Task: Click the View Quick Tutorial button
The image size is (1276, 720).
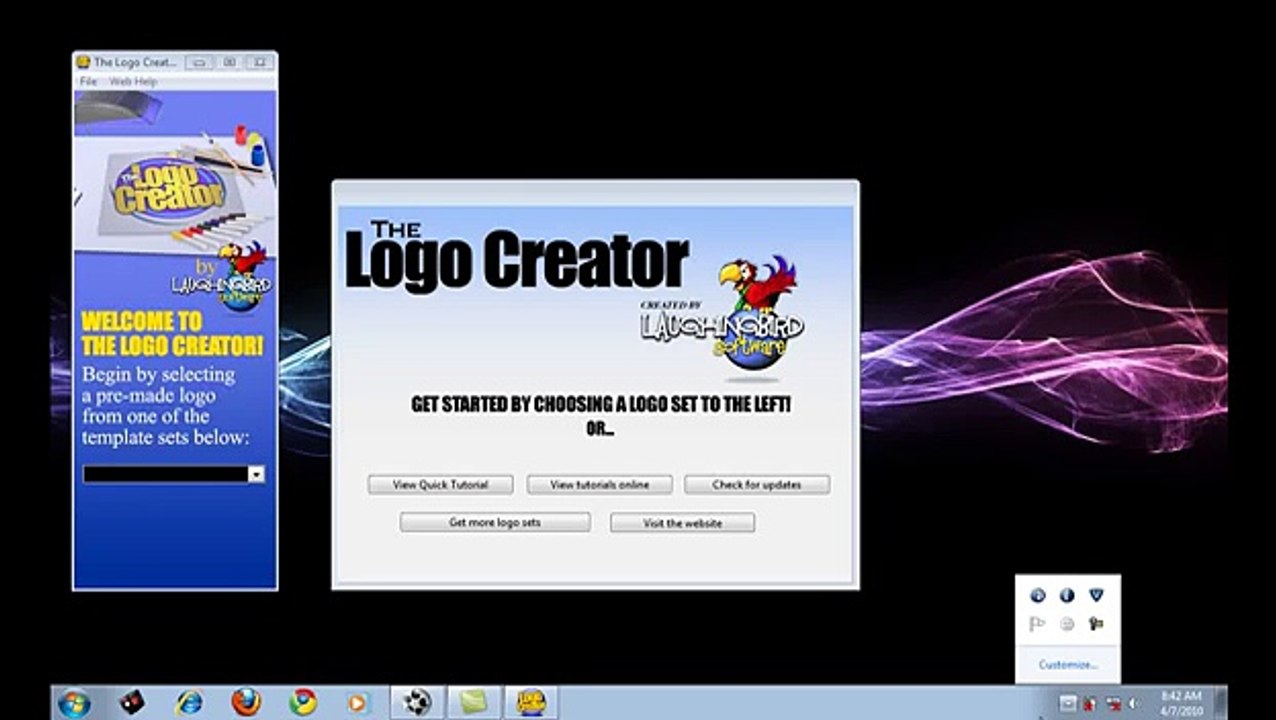Action: [440, 484]
